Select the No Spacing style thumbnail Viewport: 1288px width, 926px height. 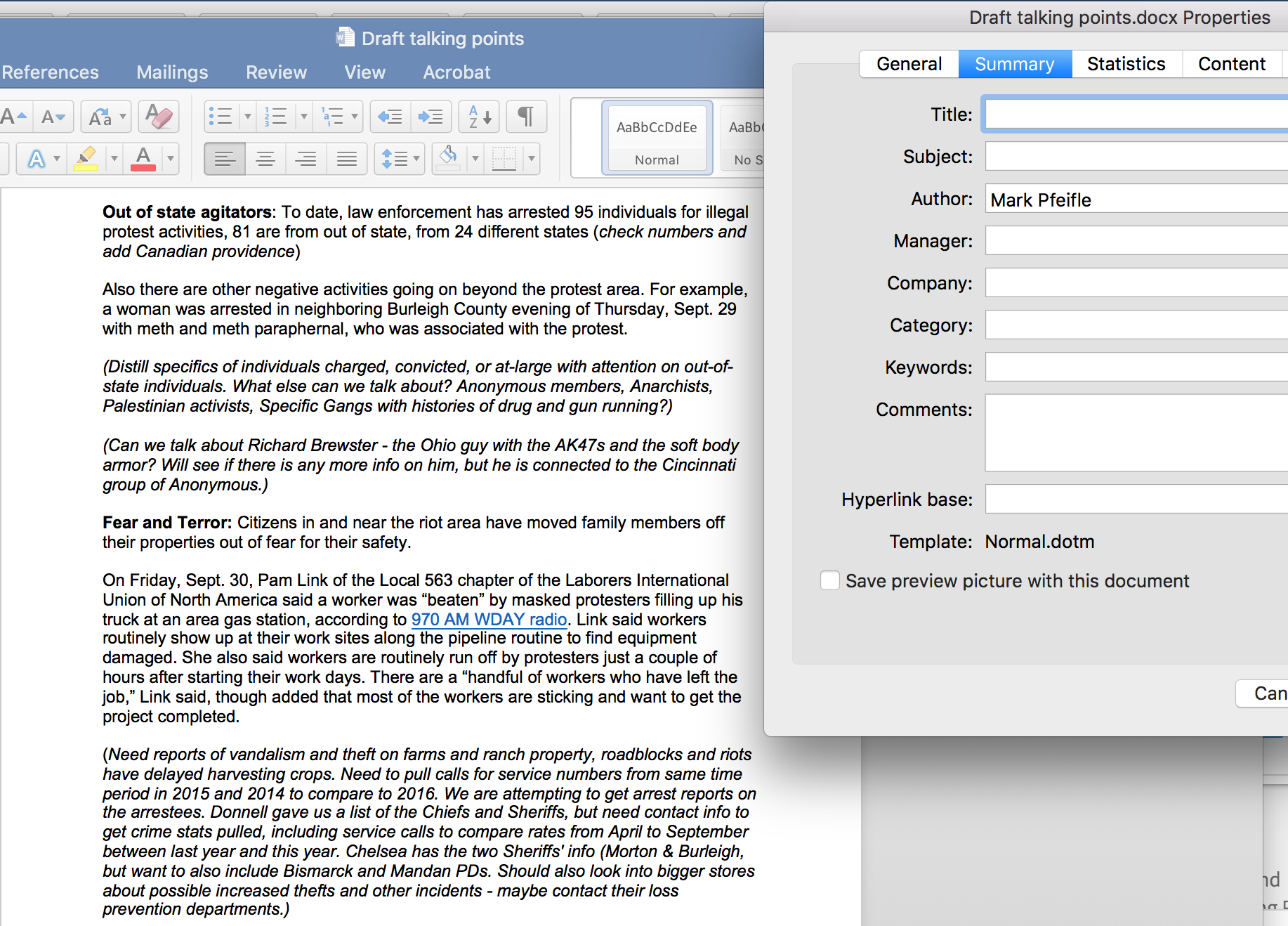click(x=743, y=138)
